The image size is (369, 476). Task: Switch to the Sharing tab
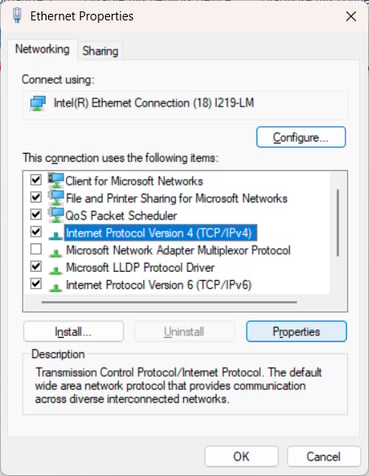100,51
